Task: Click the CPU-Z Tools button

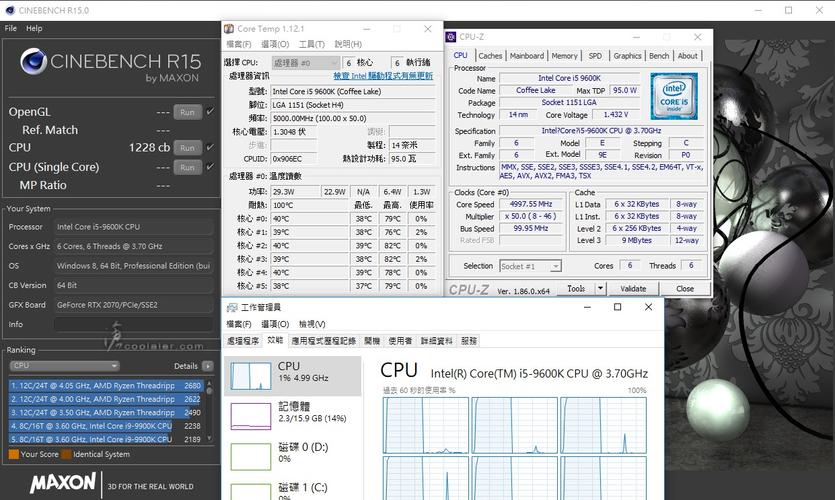Action: point(576,289)
